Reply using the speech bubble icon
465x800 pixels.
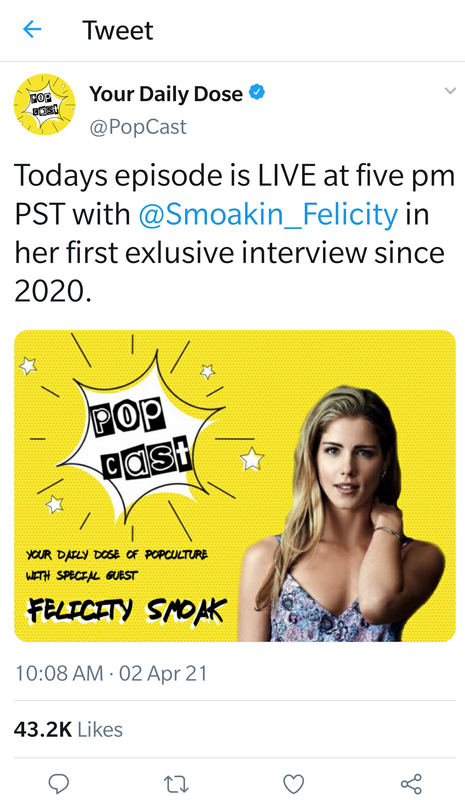[x=59, y=783]
